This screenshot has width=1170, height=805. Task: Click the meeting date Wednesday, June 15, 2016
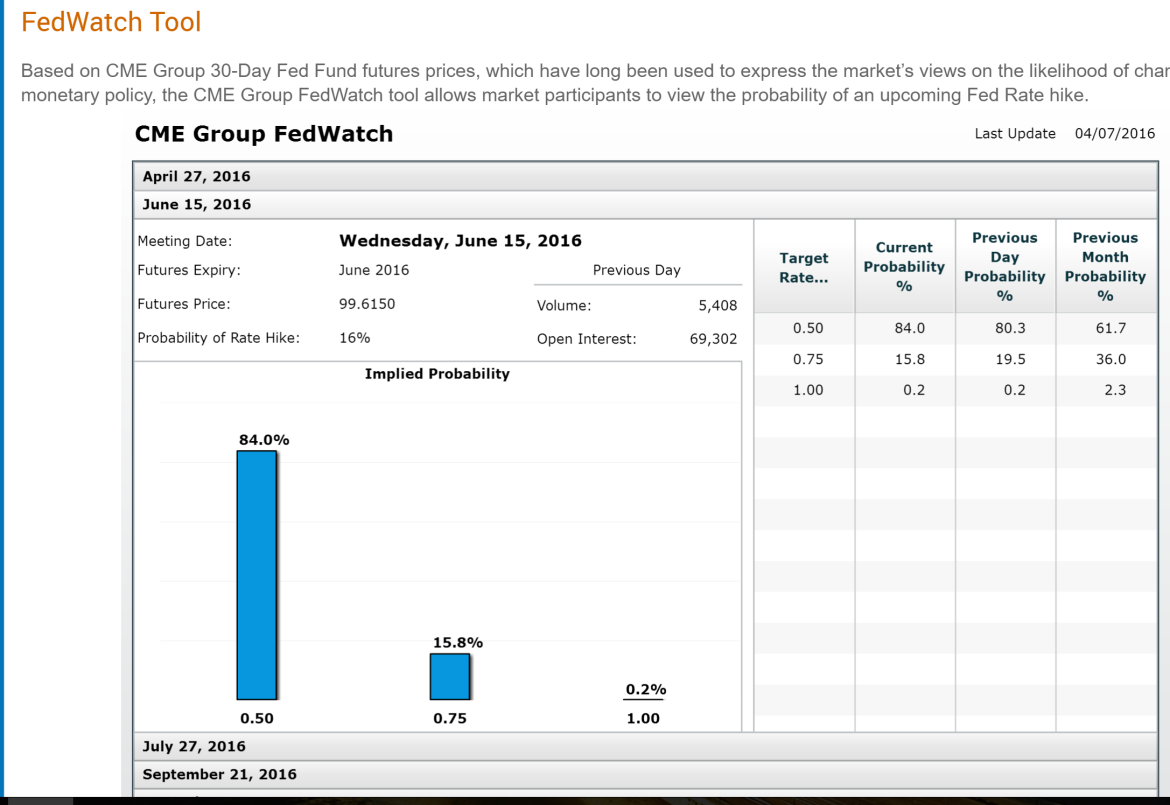(460, 241)
